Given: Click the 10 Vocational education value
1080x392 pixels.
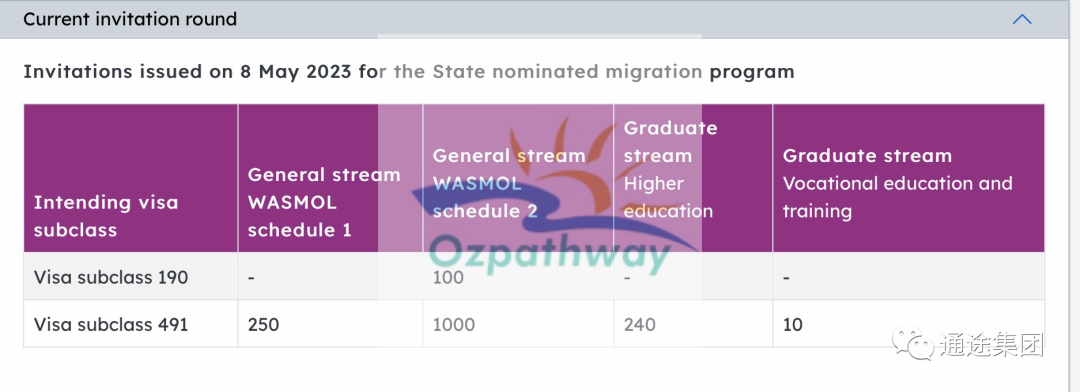Looking at the screenshot, I should 793,324.
